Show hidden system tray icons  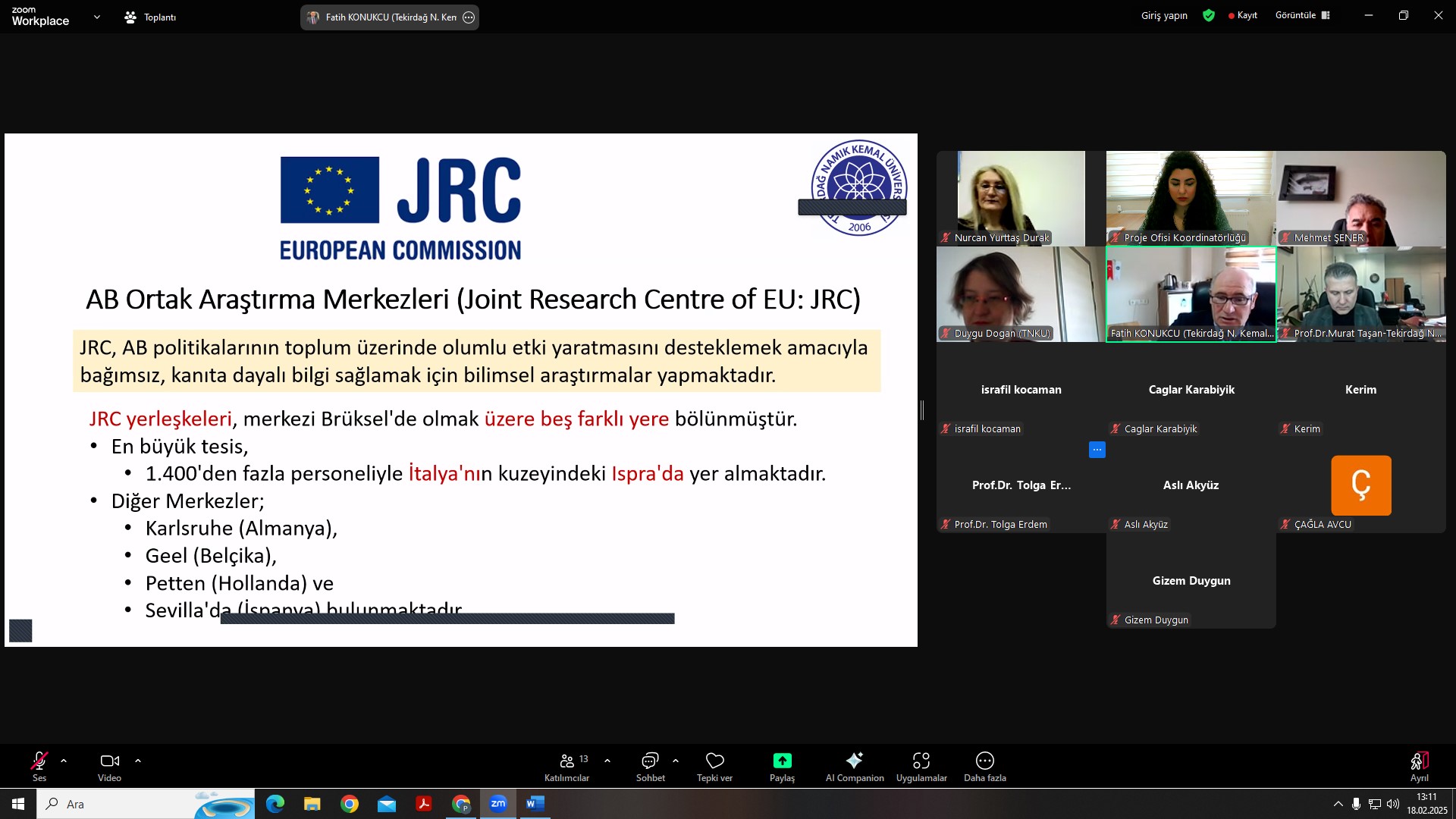click(1338, 804)
